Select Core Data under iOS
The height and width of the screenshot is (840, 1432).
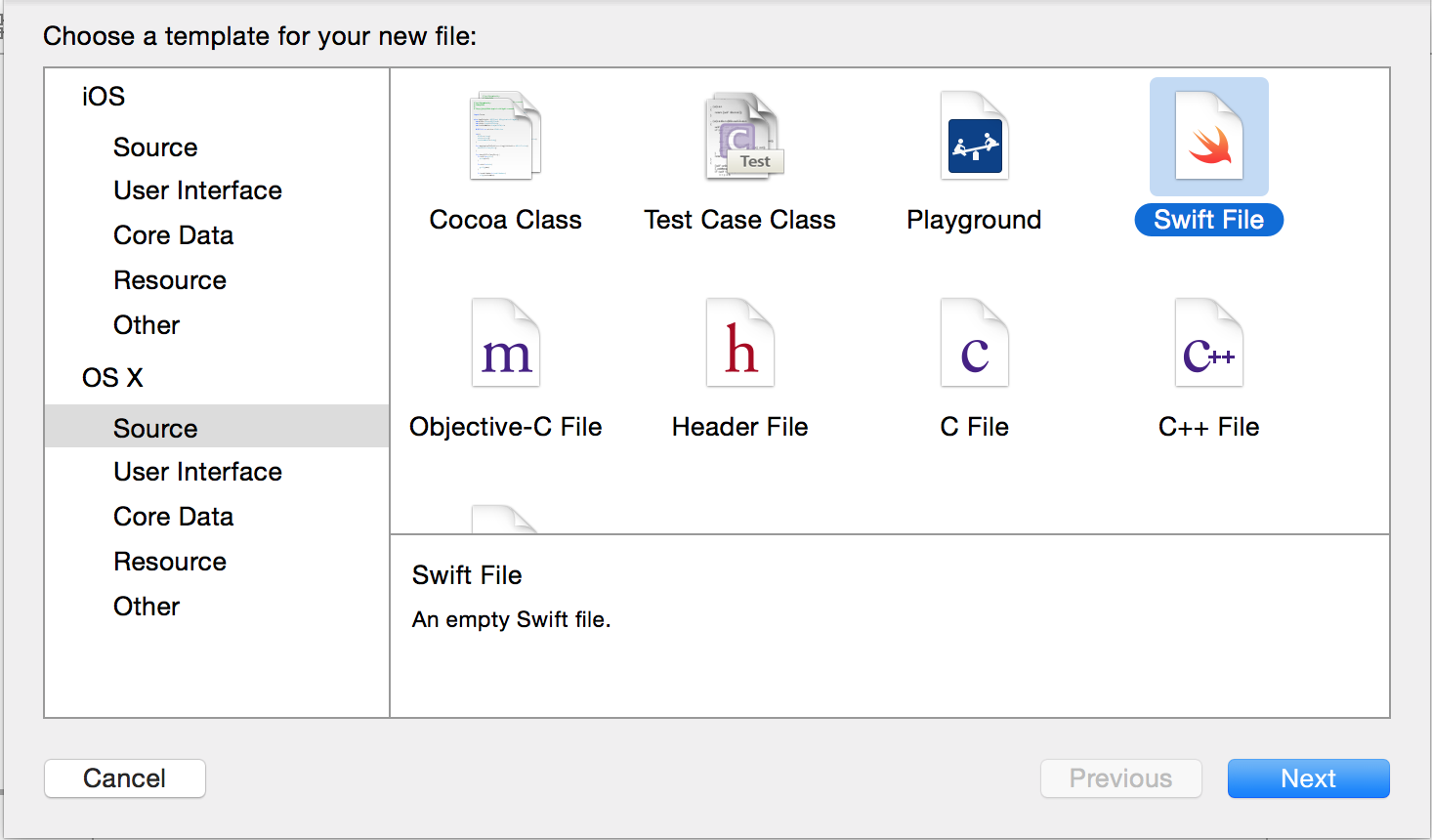pos(173,234)
